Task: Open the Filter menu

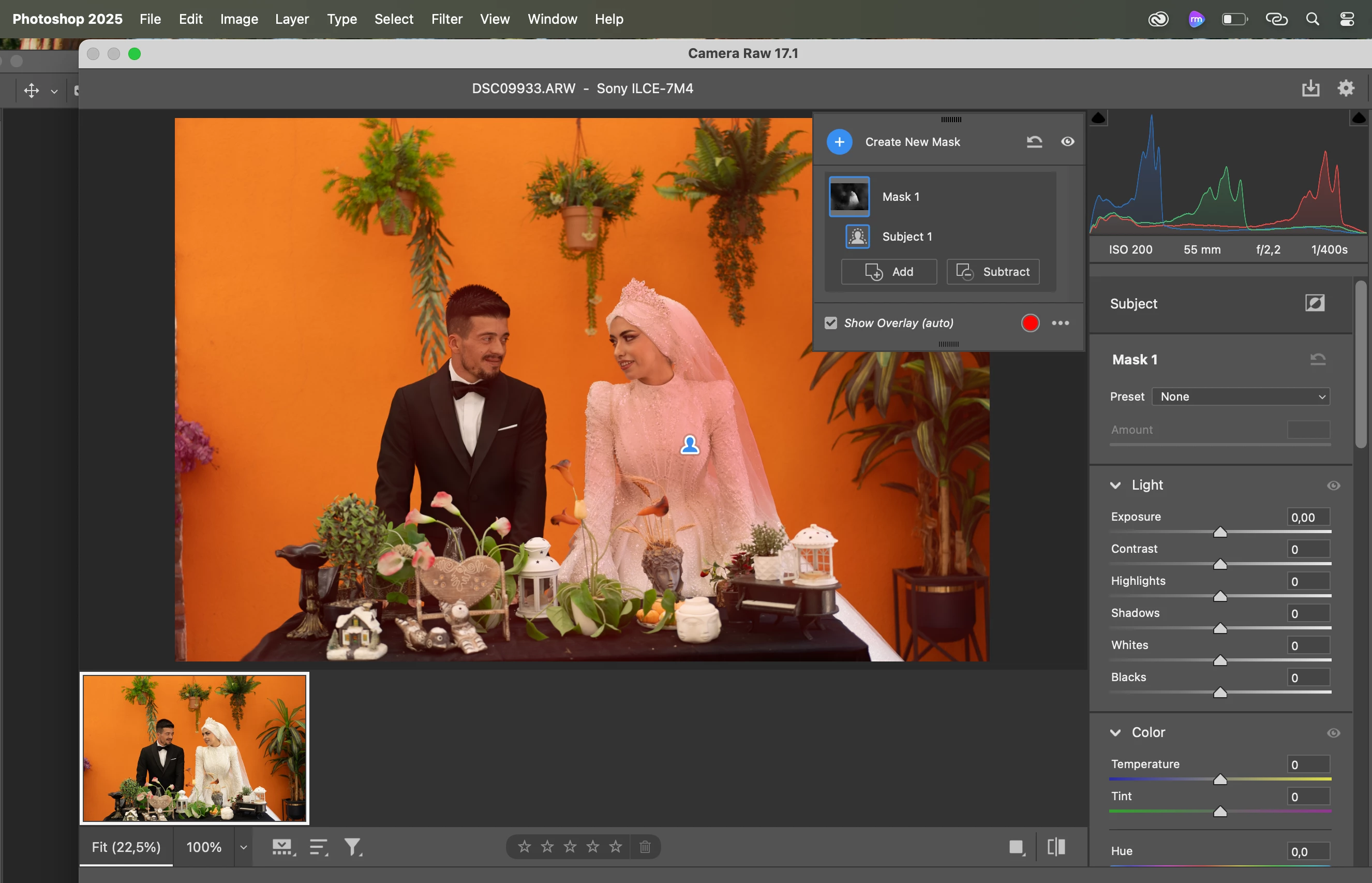Action: (446, 19)
